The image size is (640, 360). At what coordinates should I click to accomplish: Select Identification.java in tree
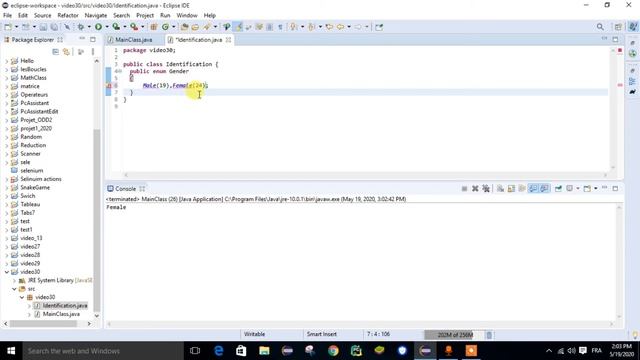click(x=65, y=305)
